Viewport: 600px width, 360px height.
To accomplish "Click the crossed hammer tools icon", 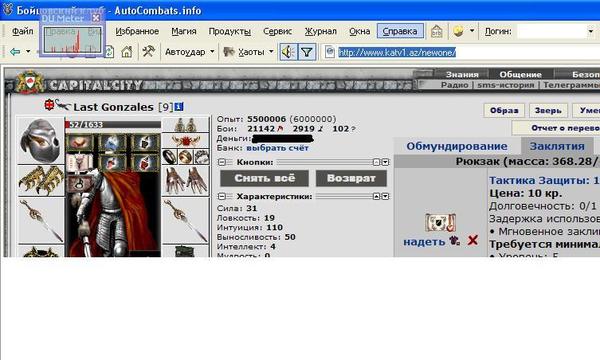I will tap(148, 51).
